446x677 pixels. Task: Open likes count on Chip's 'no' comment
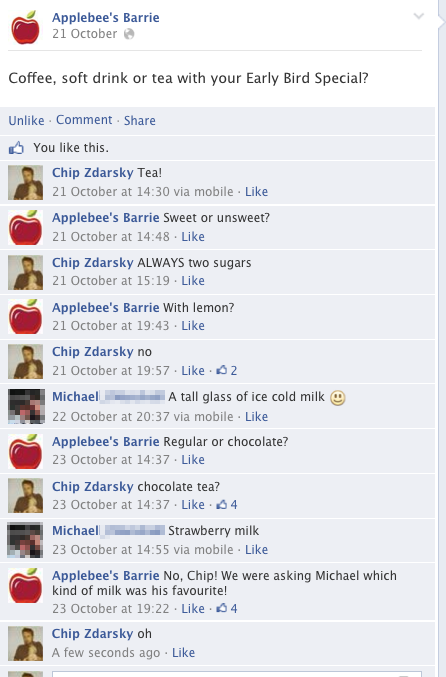pos(227,370)
